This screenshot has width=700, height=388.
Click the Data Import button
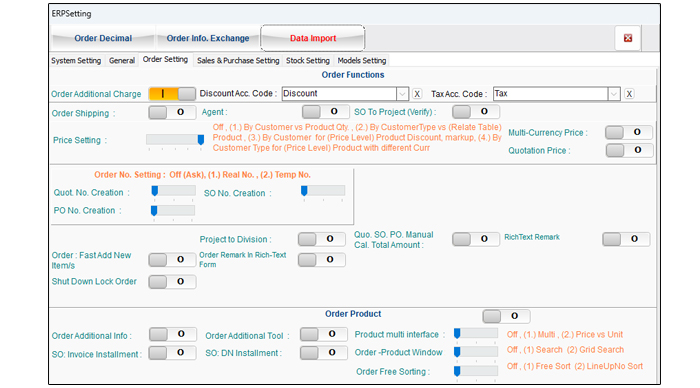point(313,38)
